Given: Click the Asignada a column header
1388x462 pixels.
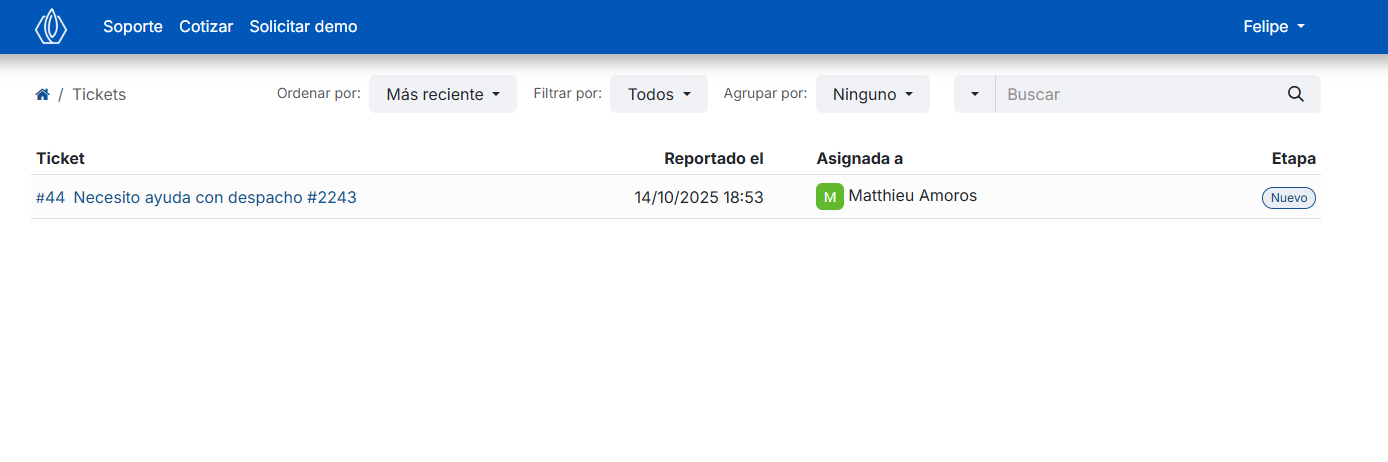Looking at the screenshot, I should tap(860, 158).
